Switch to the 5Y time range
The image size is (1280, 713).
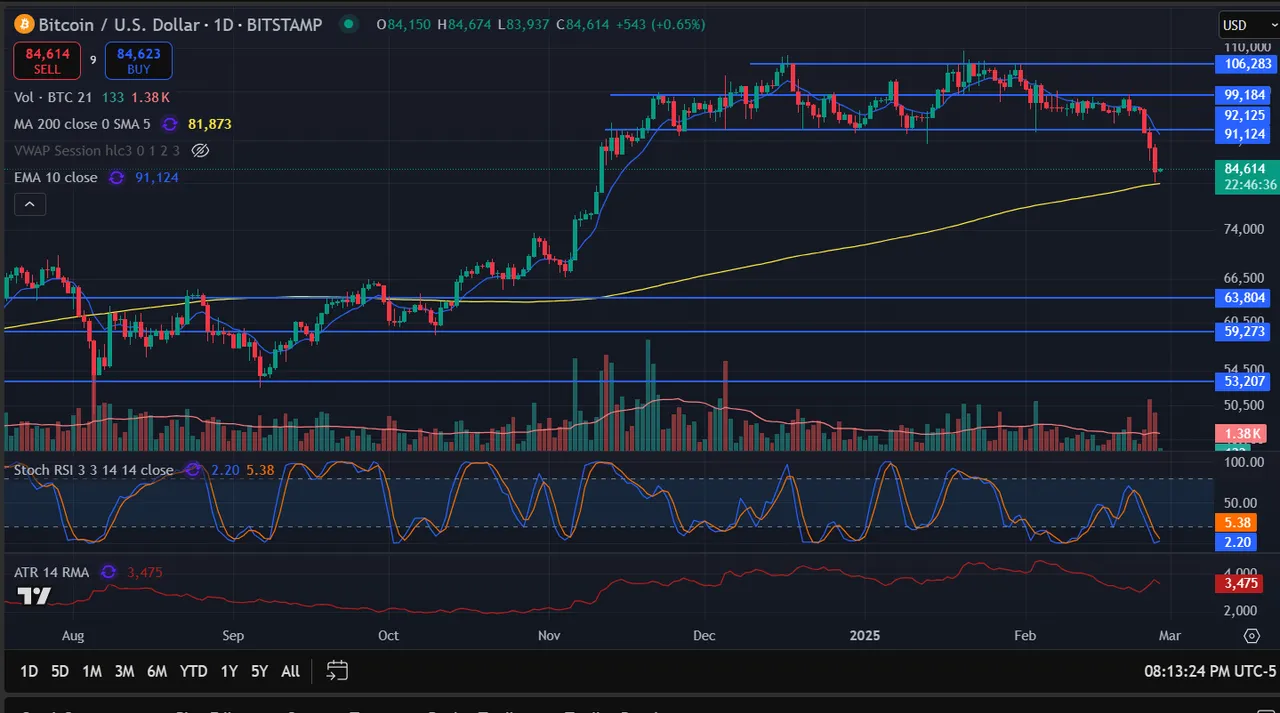pos(259,671)
